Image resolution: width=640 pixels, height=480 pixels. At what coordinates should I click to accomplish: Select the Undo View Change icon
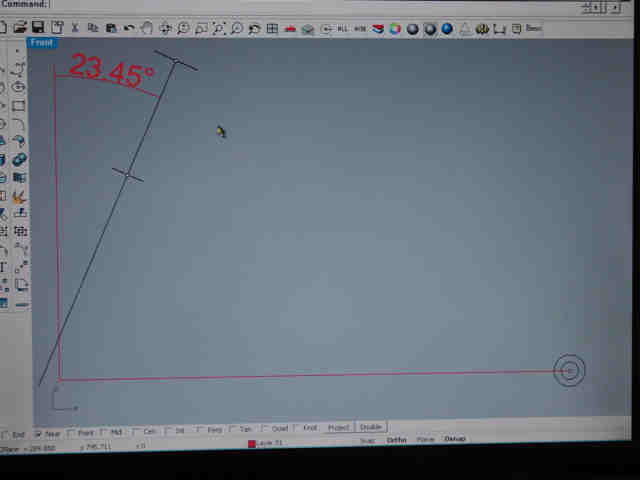click(x=255, y=29)
